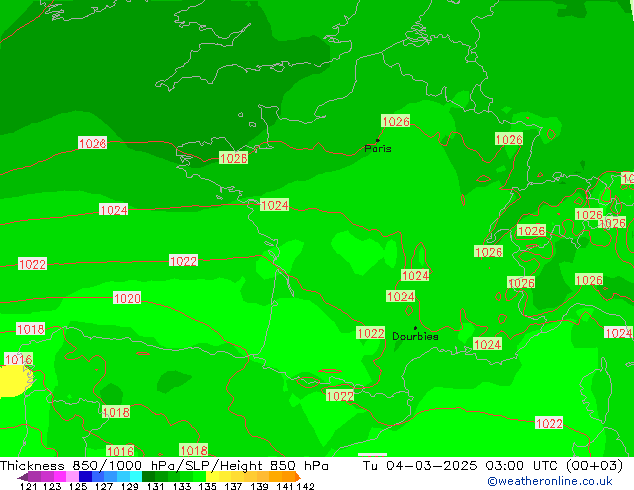Click the orange arrow at legend end 142
The image size is (634, 490).
[x=298, y=476]
